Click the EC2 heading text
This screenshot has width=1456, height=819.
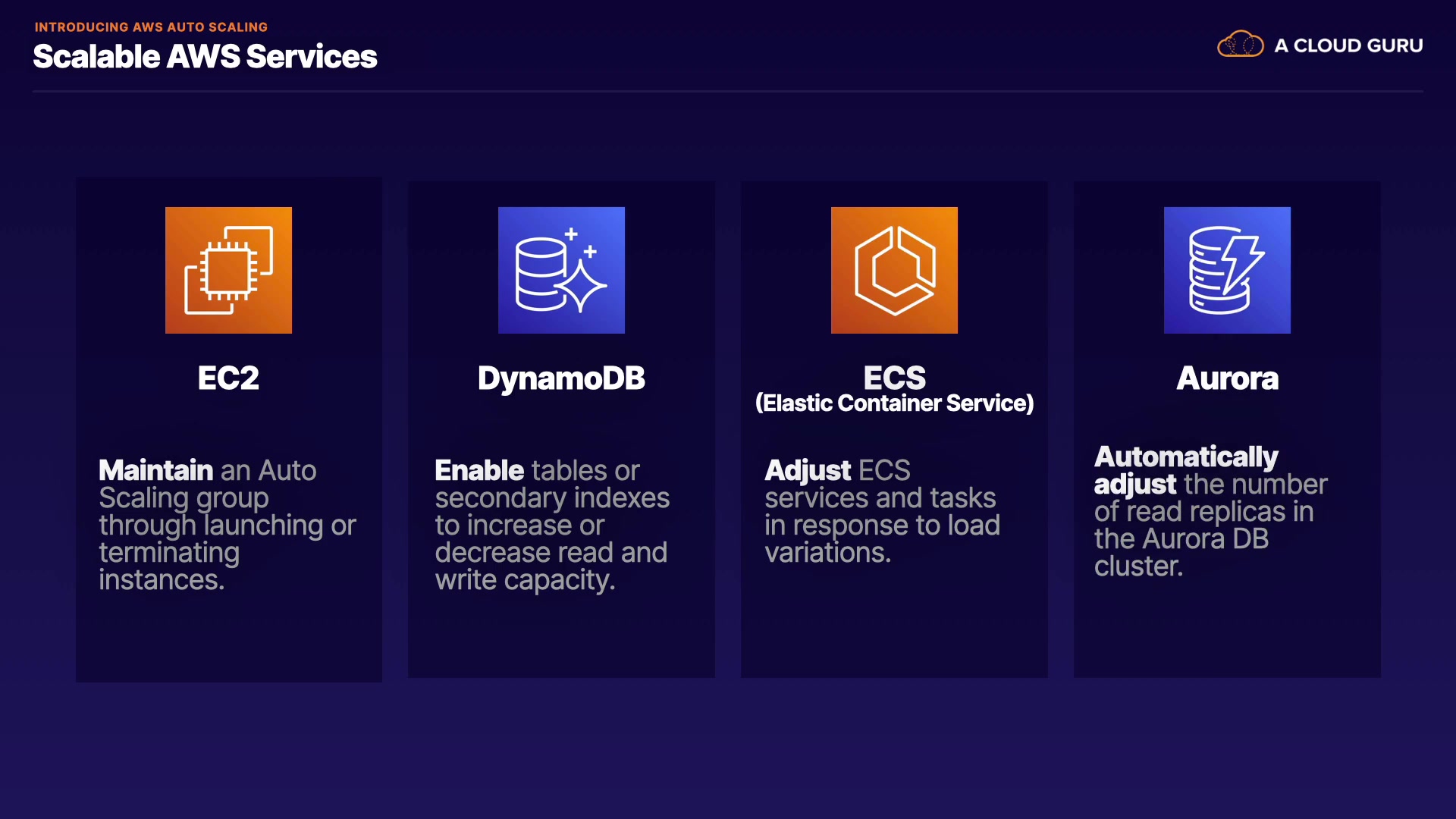point(228,378)
